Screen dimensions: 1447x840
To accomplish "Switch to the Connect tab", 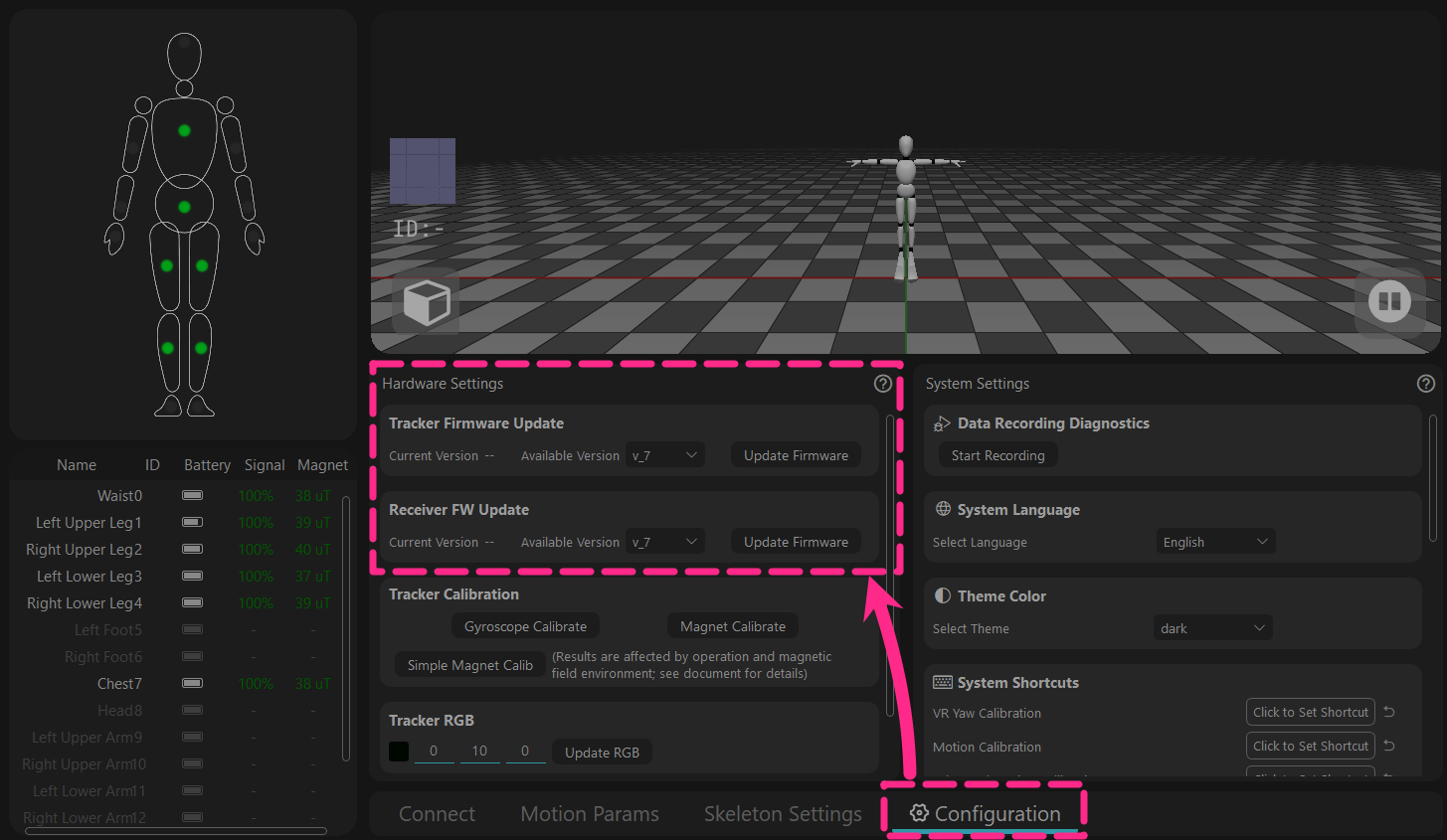I will pos(437,814).
